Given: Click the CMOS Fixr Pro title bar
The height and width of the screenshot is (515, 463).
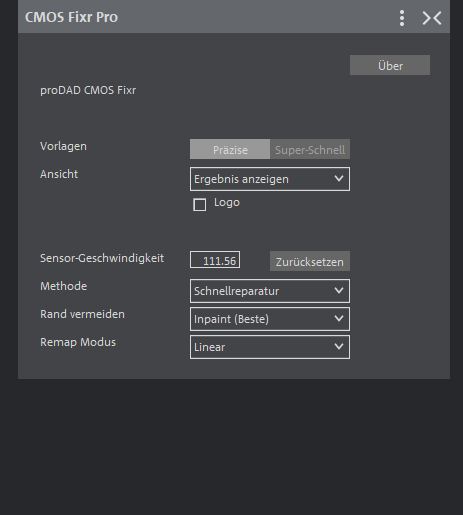Looking at the screenshot, I should pyautogui.click(x=234, y=17).
